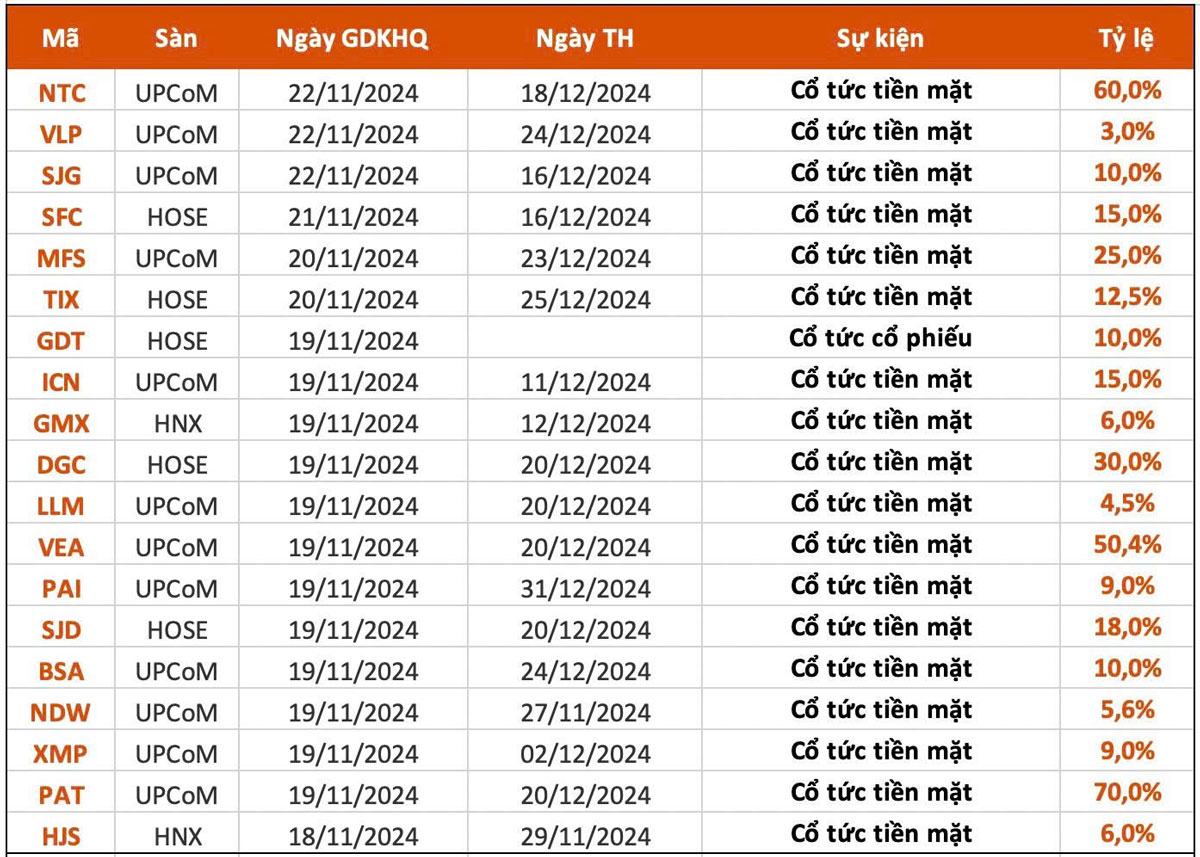Select the 50,4% ratio for VEA
Screen dimensions: 1200x857
(1127, 545)
